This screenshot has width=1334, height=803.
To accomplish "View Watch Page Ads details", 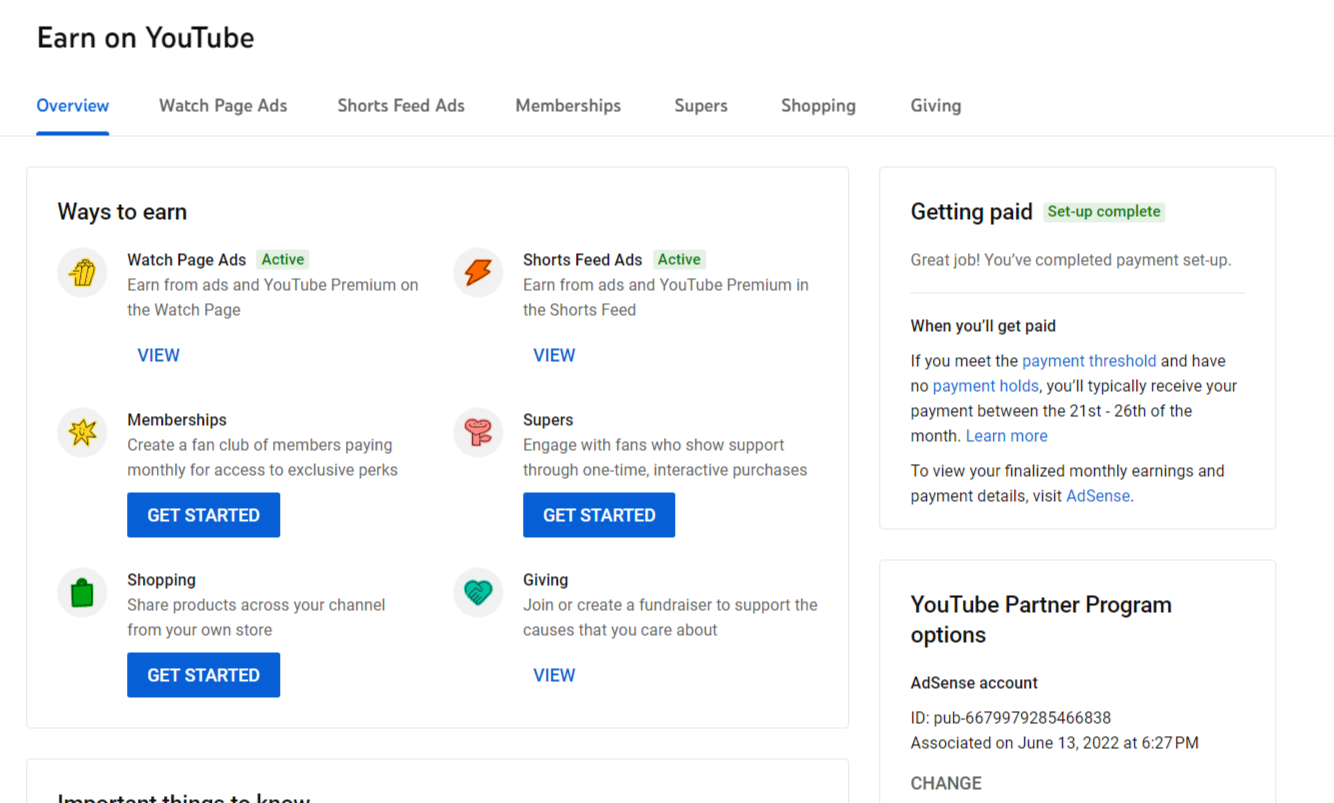I will [x=158, y=355].
